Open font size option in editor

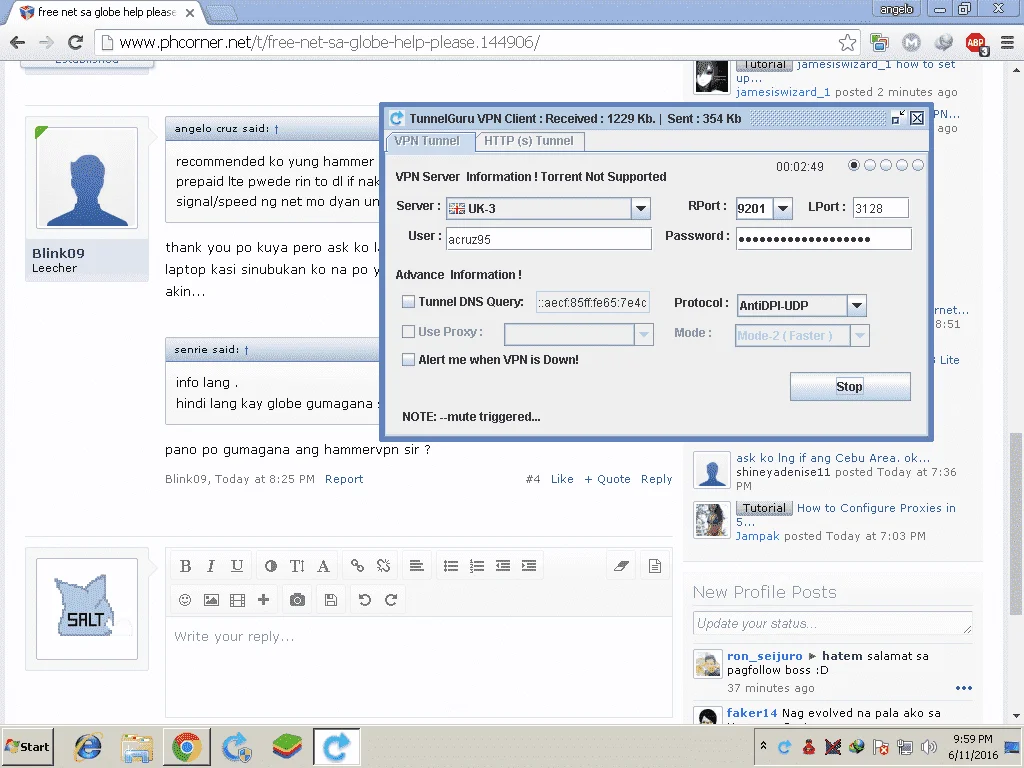click(x=297, y=566)
